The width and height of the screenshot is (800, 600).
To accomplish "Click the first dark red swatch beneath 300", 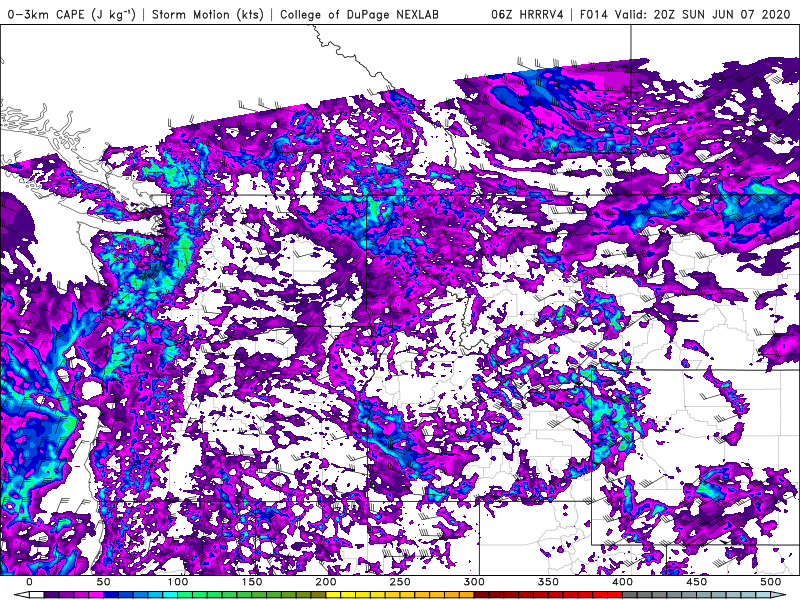I will 481,595.
